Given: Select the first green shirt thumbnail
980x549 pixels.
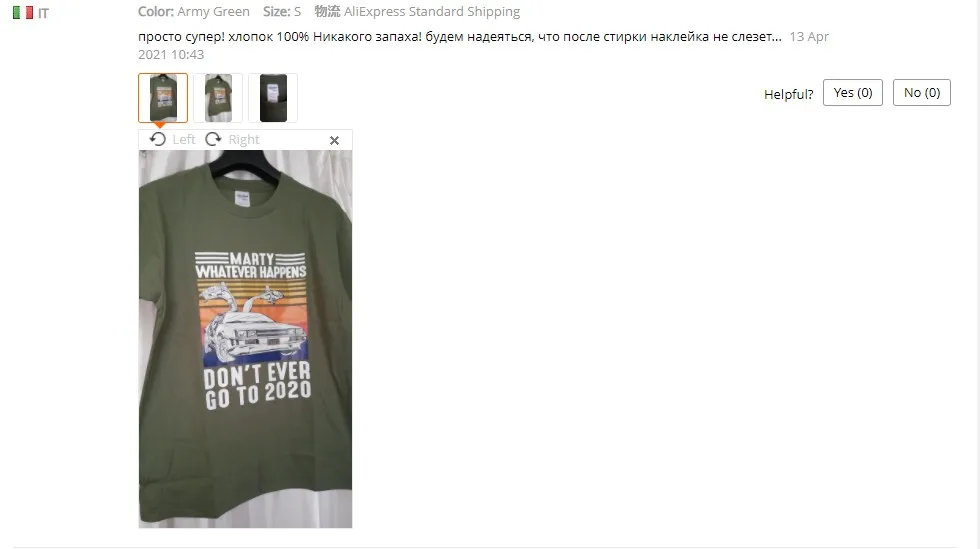Looking at the screenshot, I should coord(163,98).
